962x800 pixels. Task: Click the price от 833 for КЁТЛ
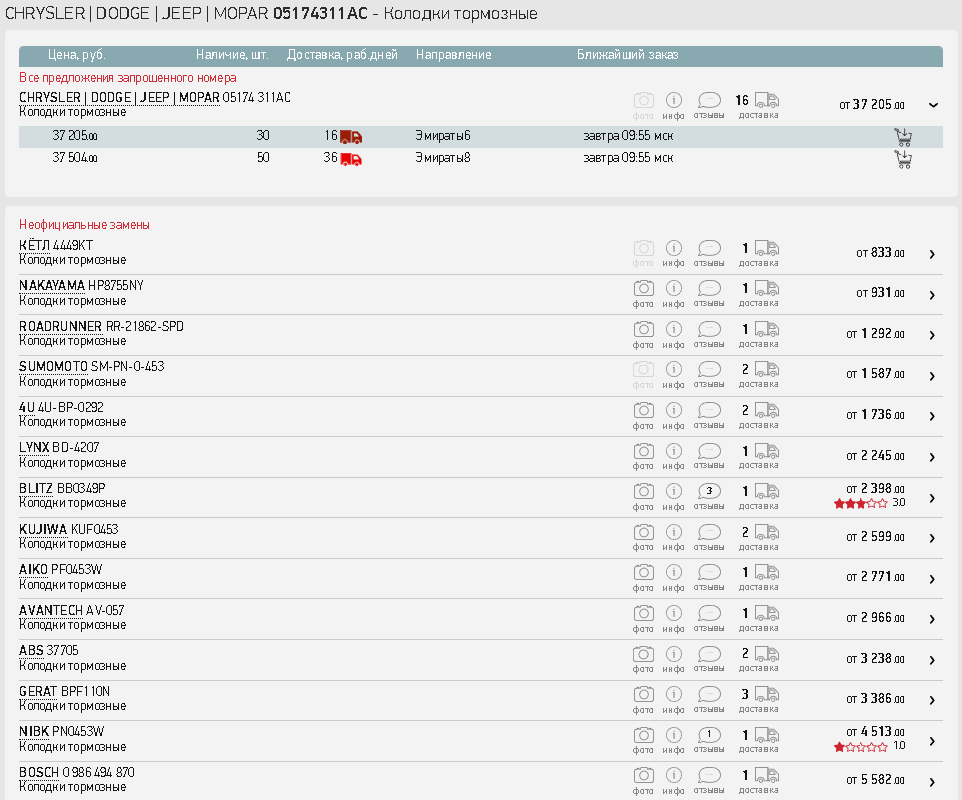click(x=880, y=253)
